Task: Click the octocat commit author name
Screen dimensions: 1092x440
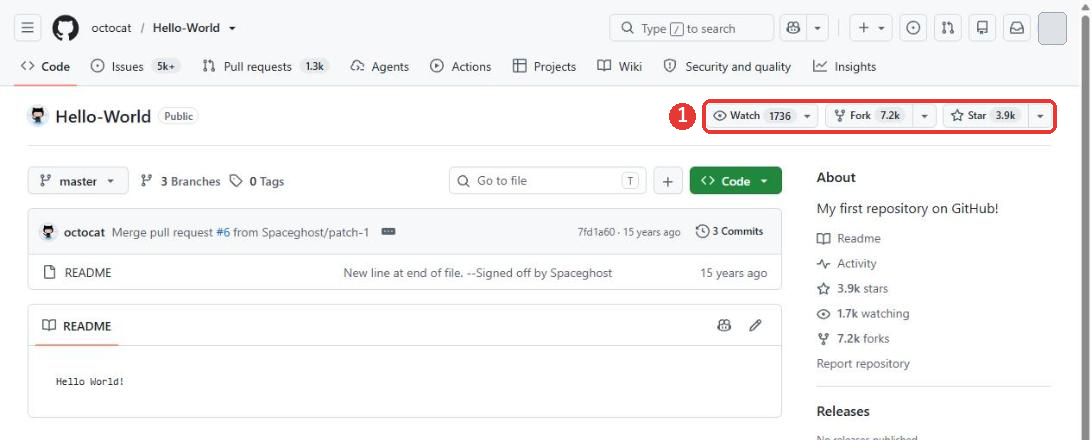Action: (86, 232)
